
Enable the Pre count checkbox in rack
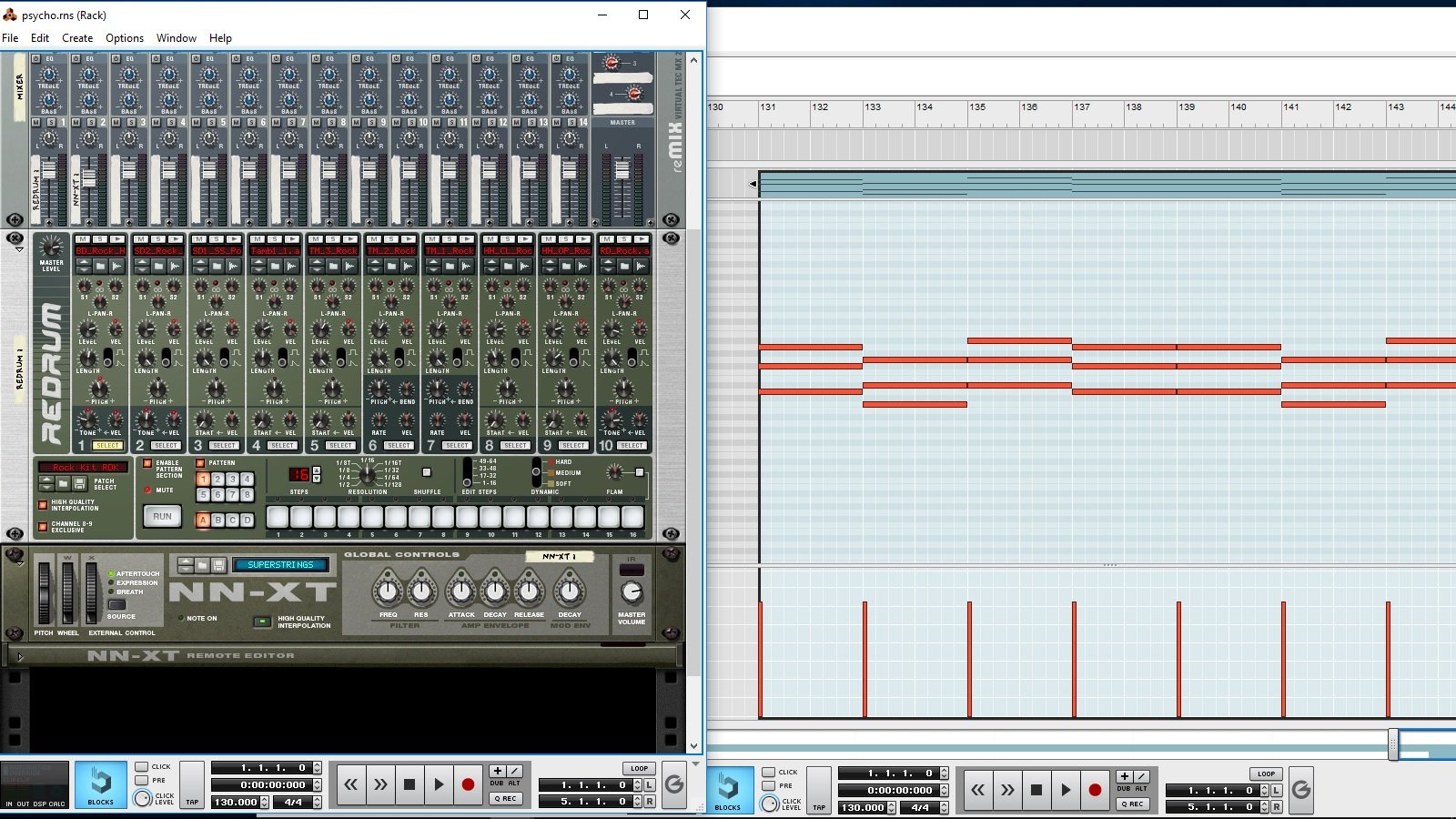click(141, 780)
